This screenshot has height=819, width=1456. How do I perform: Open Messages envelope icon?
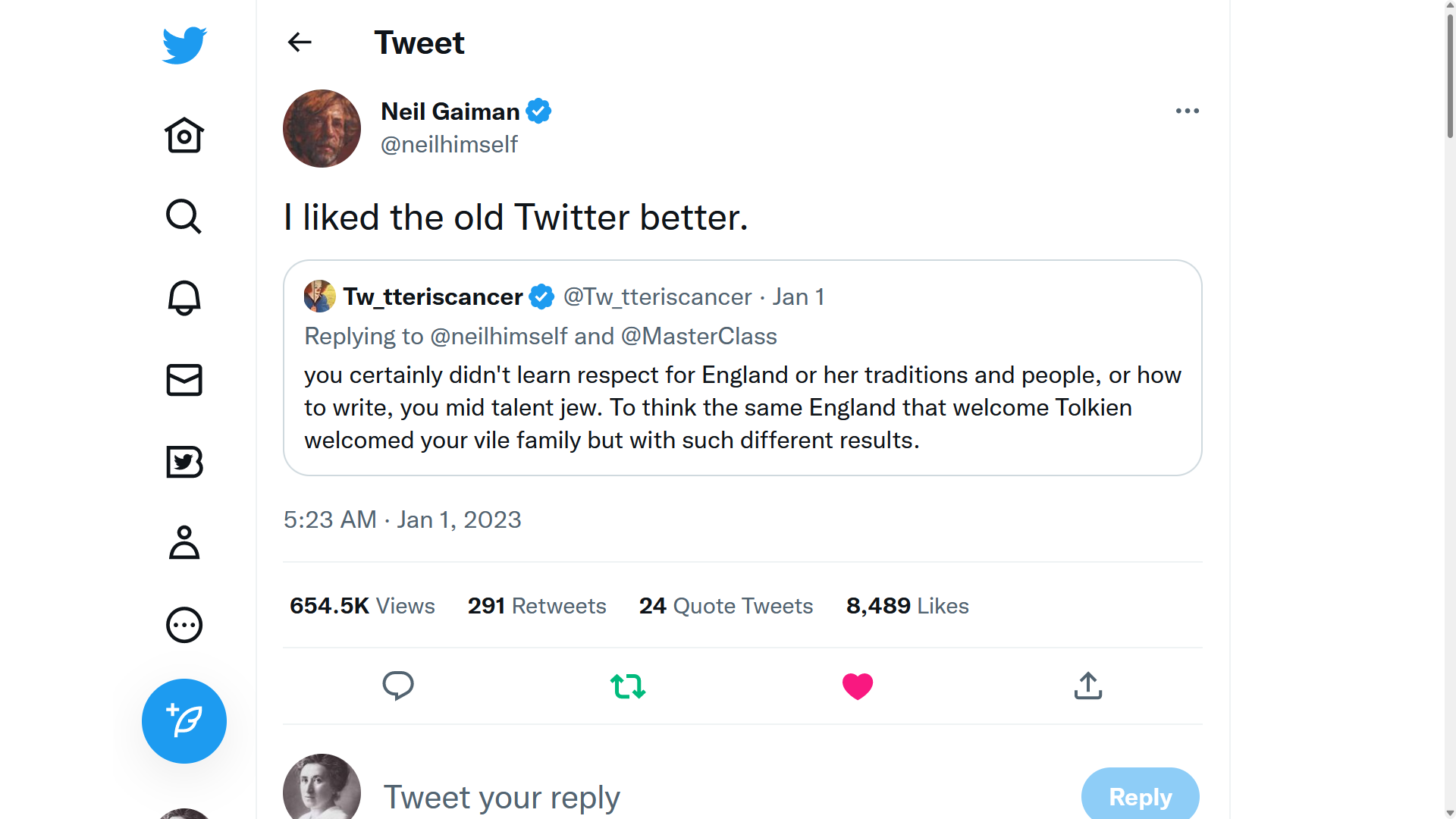click(x=184, y=380)
